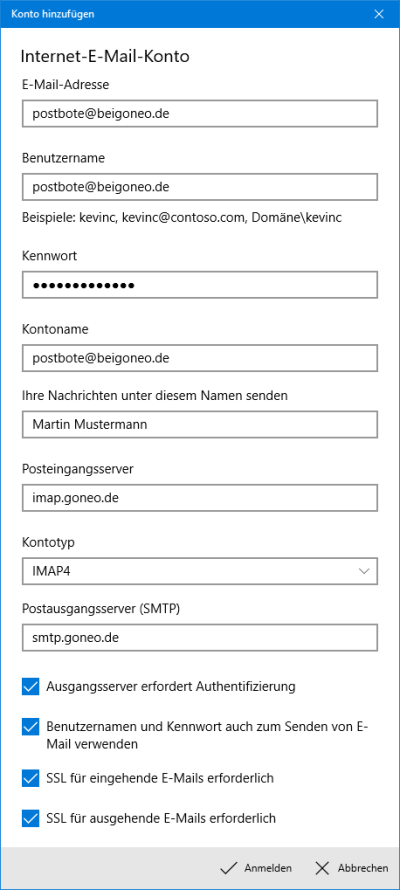This screenshot has height=890, width=400.
Task: Close the Konto hinzufügen dialog
Action: (x=379, y=14)
